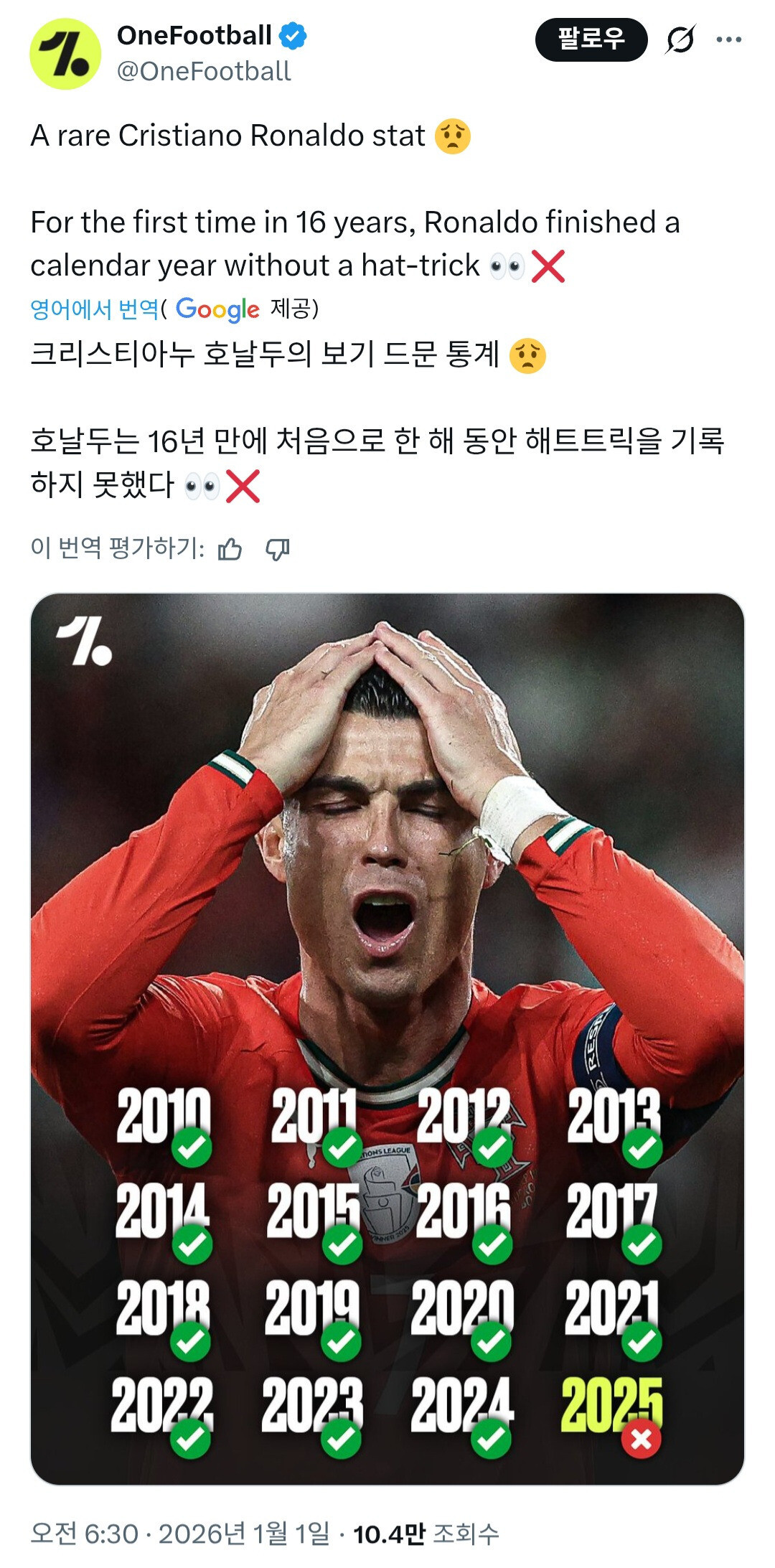
Task: Click the Google logo in translation credit
Action: 217,309
